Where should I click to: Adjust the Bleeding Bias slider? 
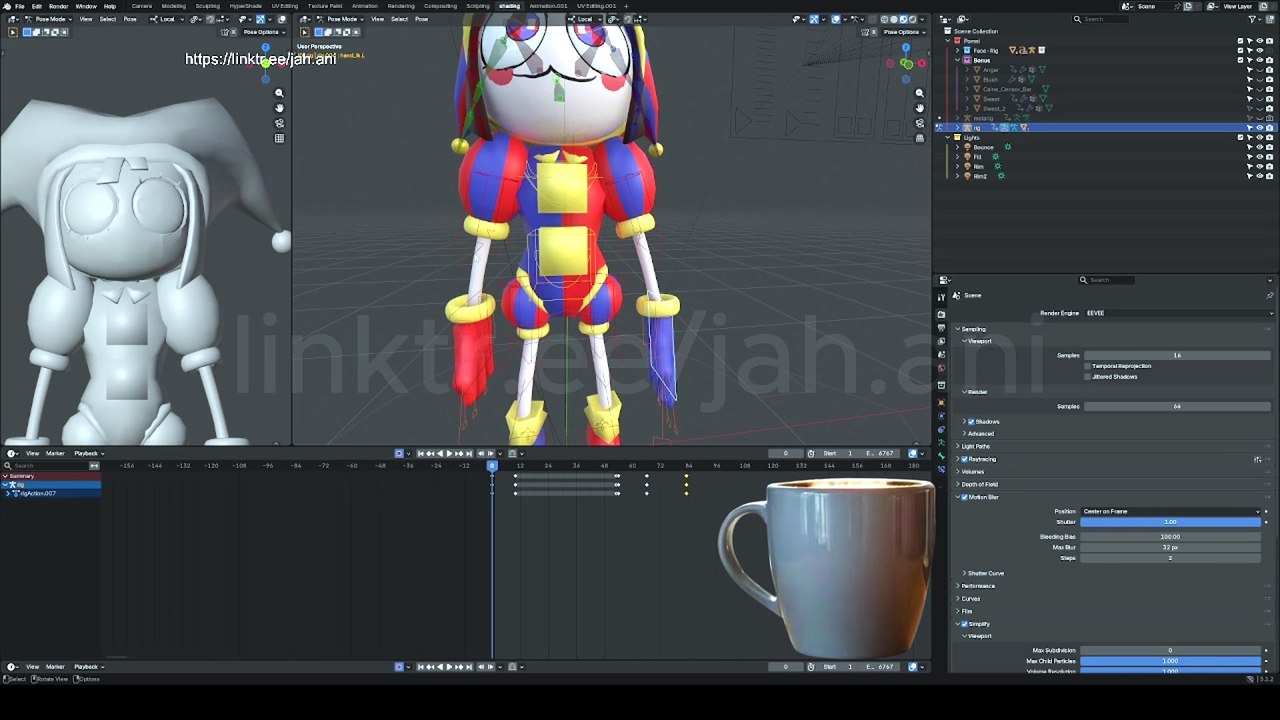pyautogui.click(x=1171, y=537)
